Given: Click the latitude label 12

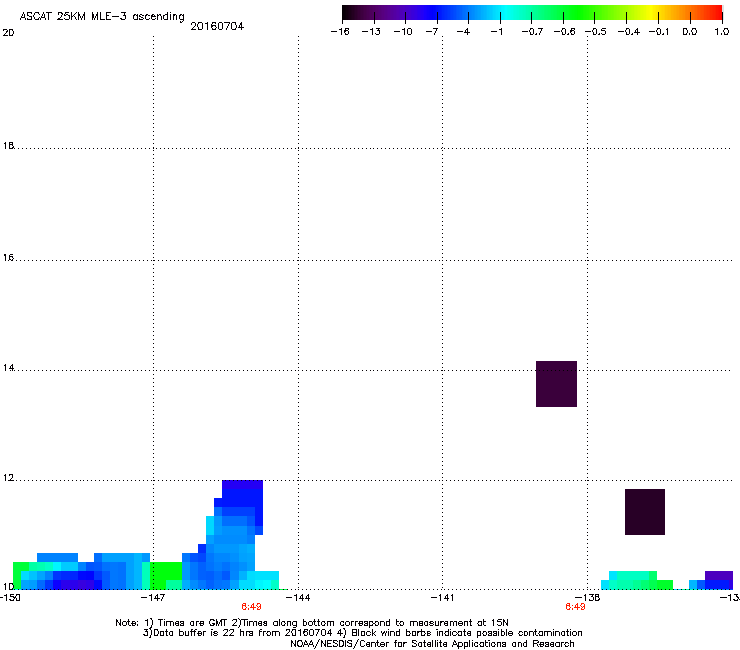Looking at the screenshot, I should point(8,478).
